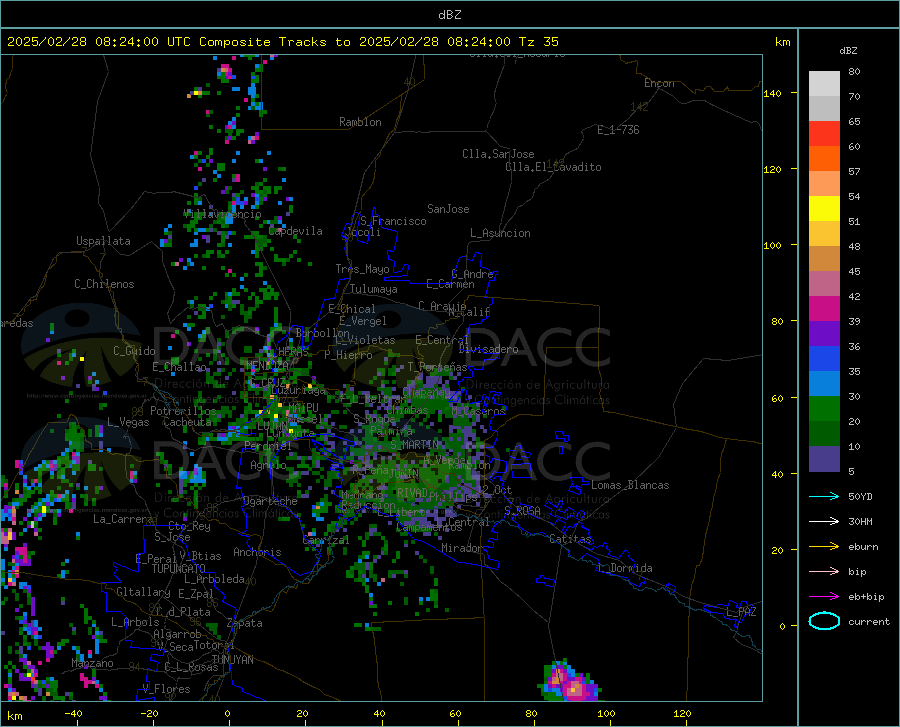Screen dimensions: 900x727
Task: Click the 'Anchoris' map label
Action: point(257,552)
